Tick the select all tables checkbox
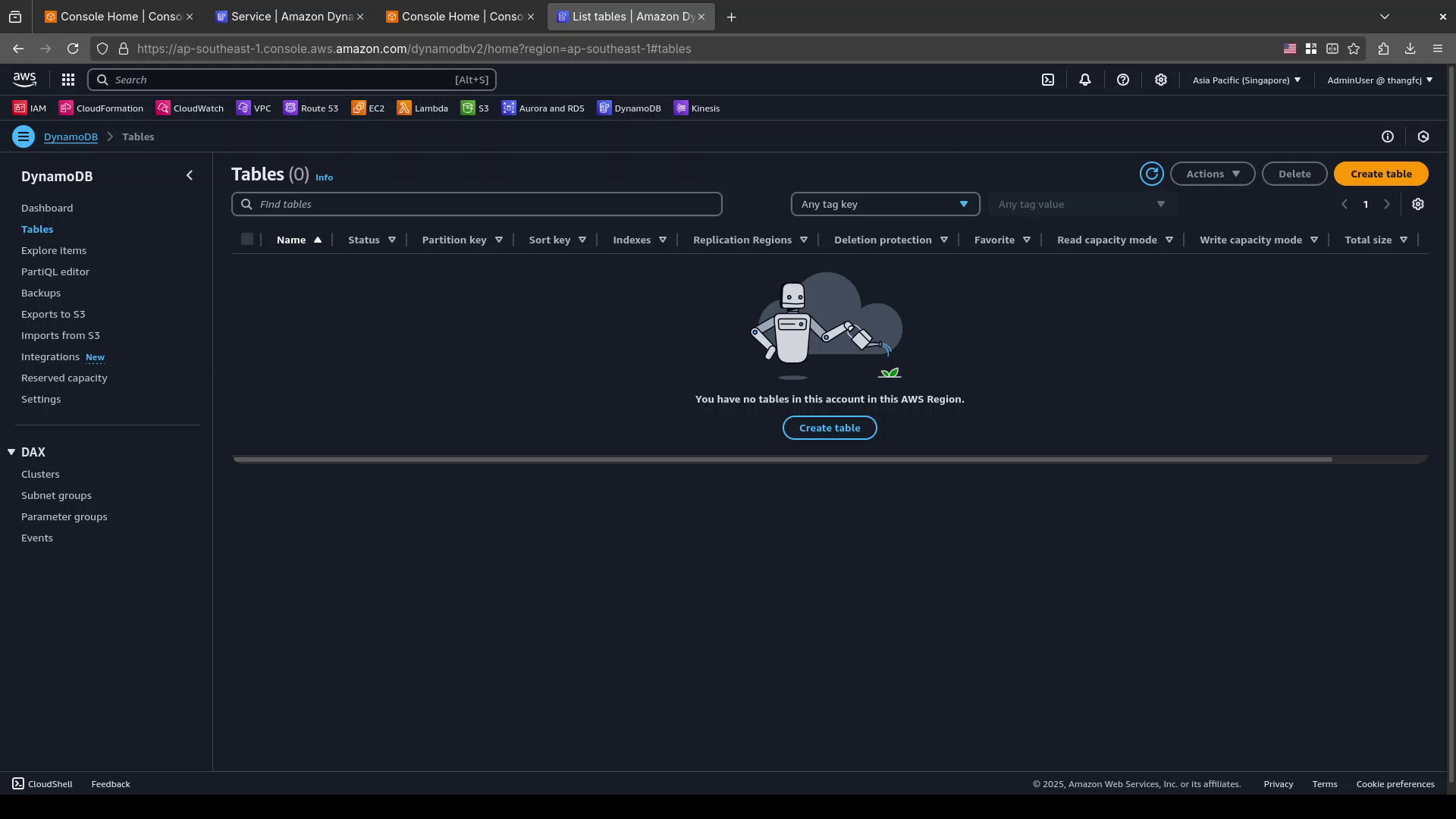 [x=247, y=240]
